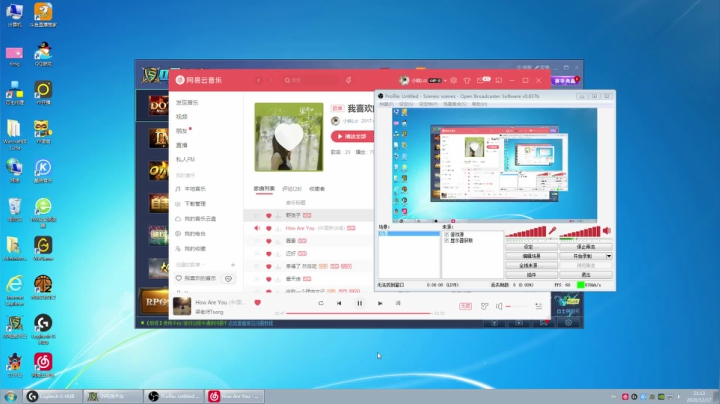The image size is (720, 404).
Task: Open the dropdown arrow beside 开始录制 in OBS
Action: pos(609,256)
